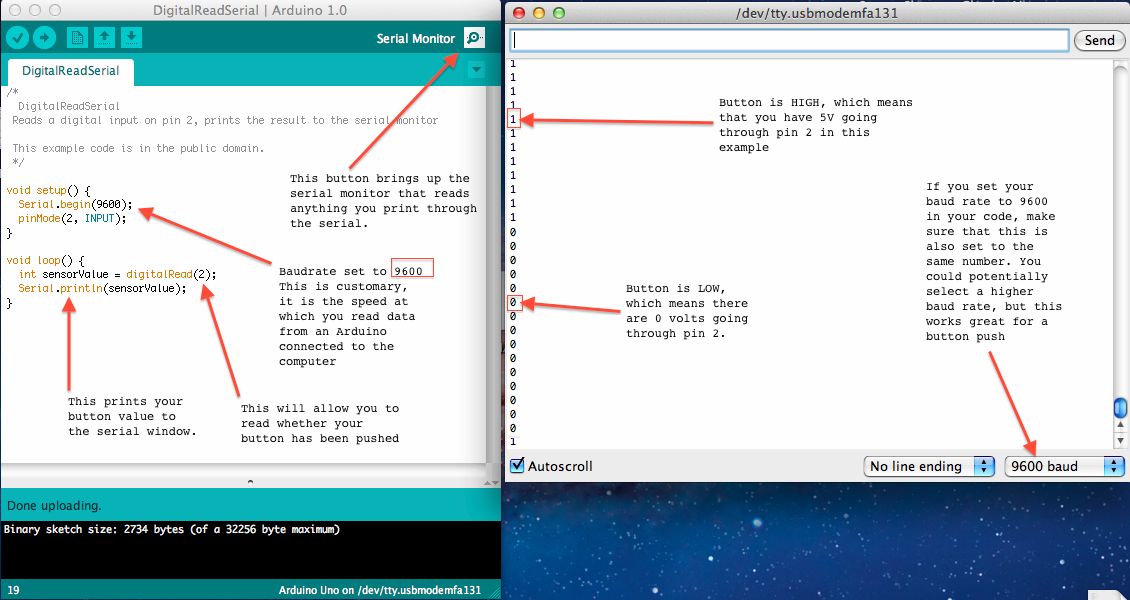This screenshot has height=600, width=1130.
Task: Click the Serial.println(sensorValue); code line
Action: (x=102, y=288)
